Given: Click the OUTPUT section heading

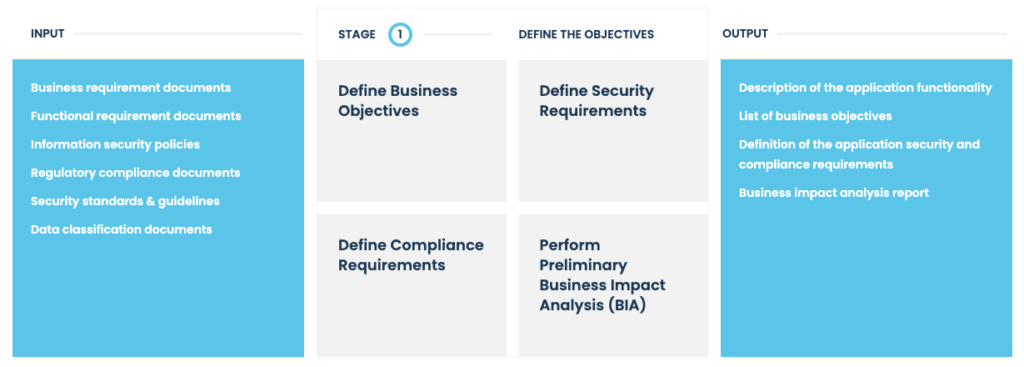Looking at the screenshot, I should (745, 34).
